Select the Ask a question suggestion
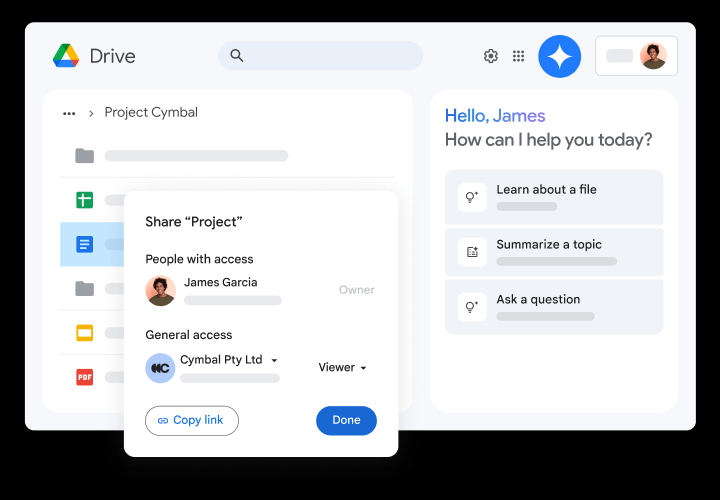The width and height of the screenshot is (720, 500). click(554, 307)
